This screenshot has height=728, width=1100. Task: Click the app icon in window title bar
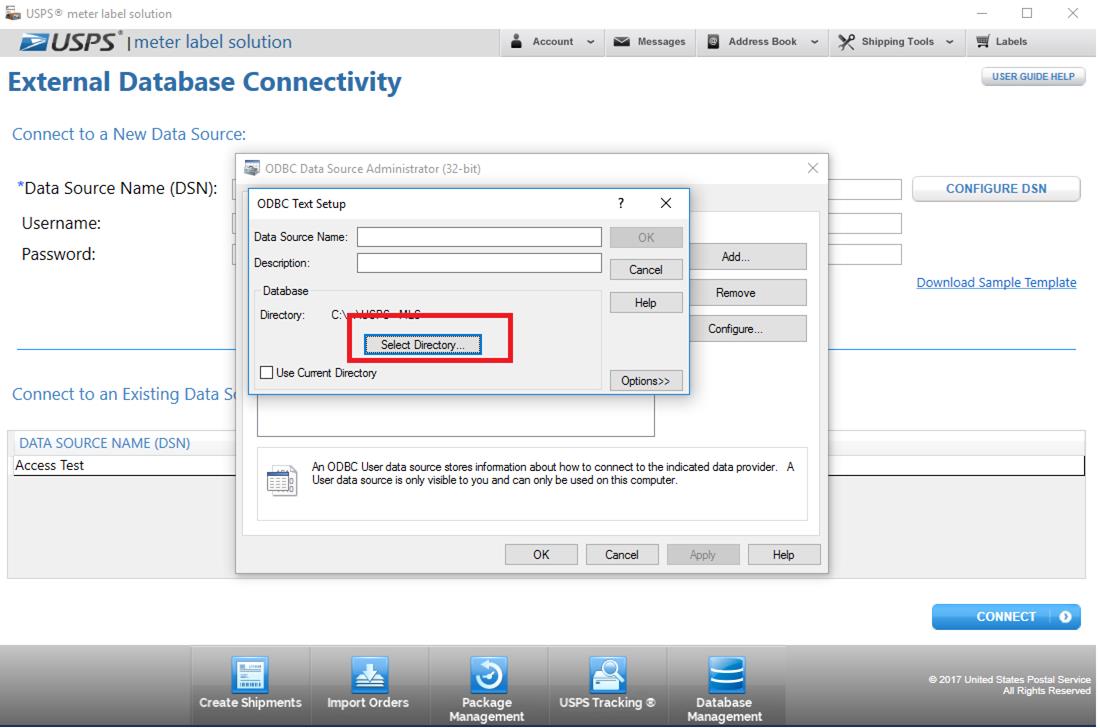[13, 13]
